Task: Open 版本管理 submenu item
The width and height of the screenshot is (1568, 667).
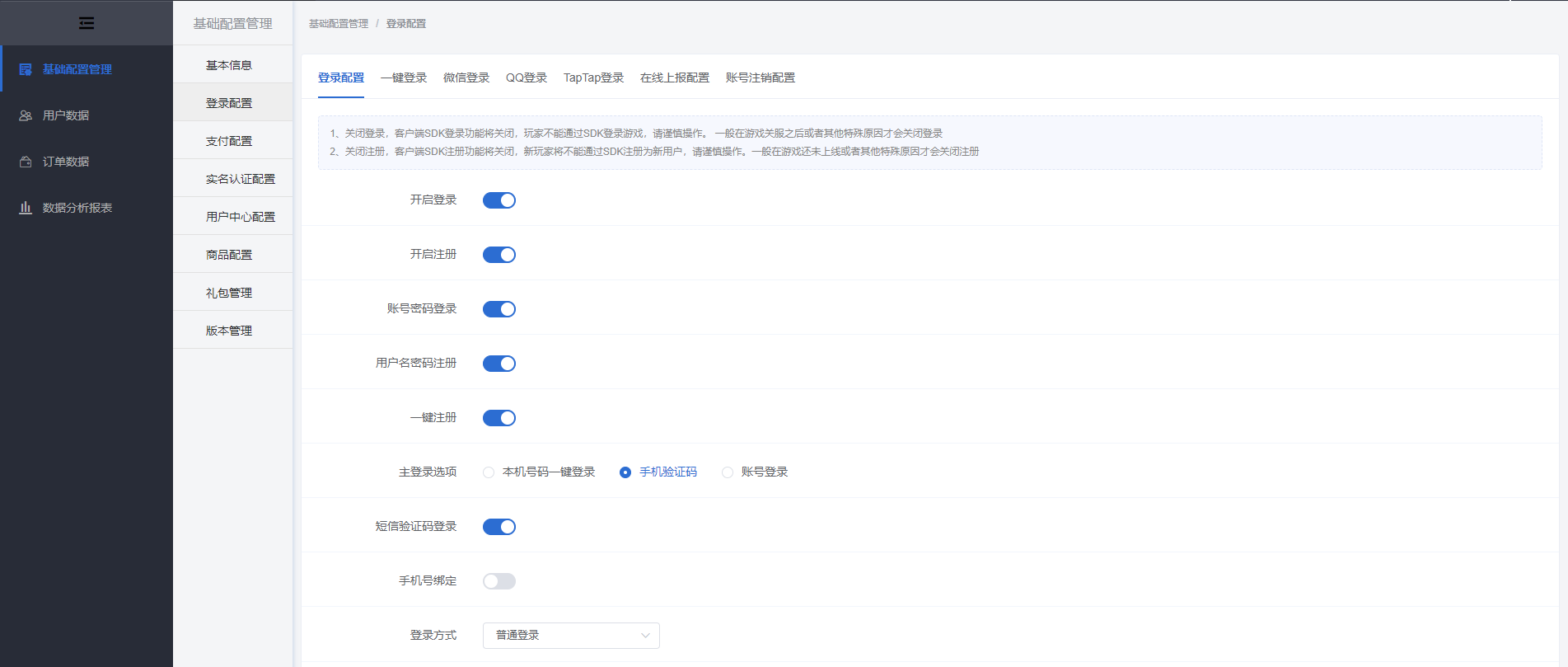Action: point(233,331)
